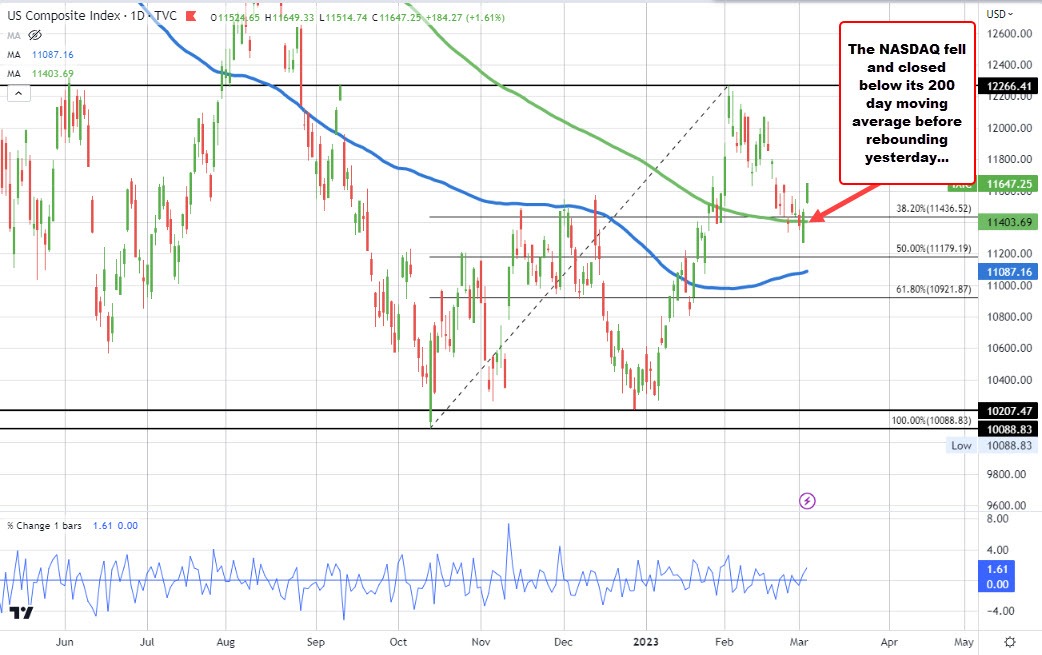Click the red flag icon beside TVC
The width and height of the screenshot is (1042, 655).
[193, 16]
